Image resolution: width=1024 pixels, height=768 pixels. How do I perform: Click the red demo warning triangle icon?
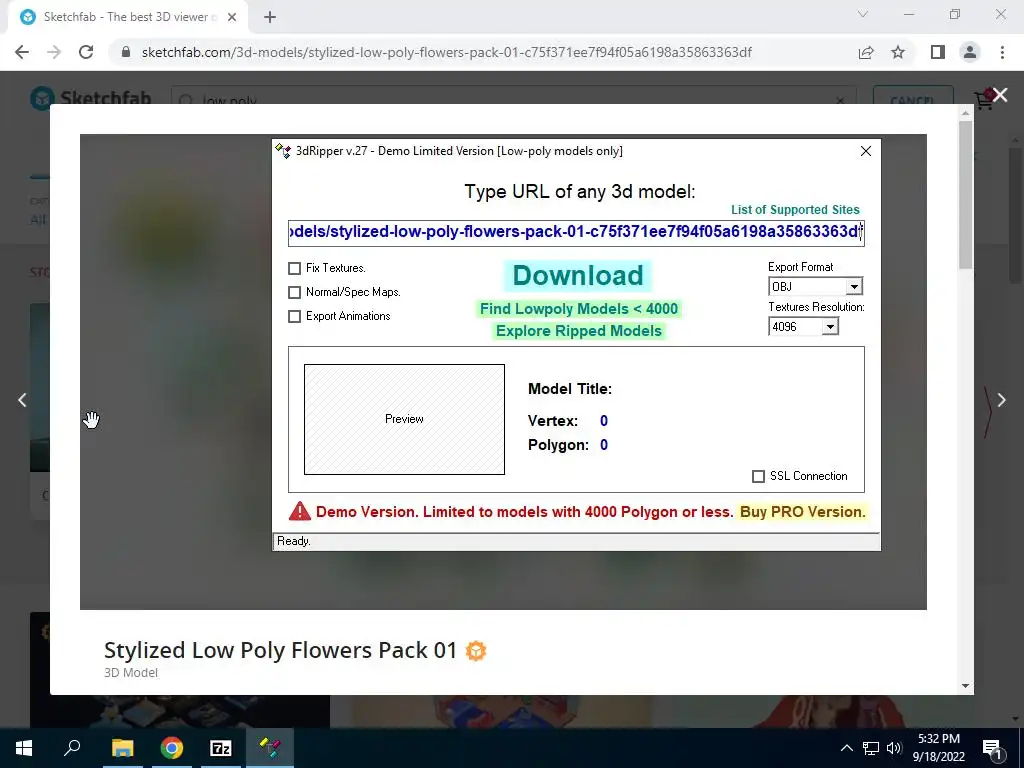tap(300, 511)
